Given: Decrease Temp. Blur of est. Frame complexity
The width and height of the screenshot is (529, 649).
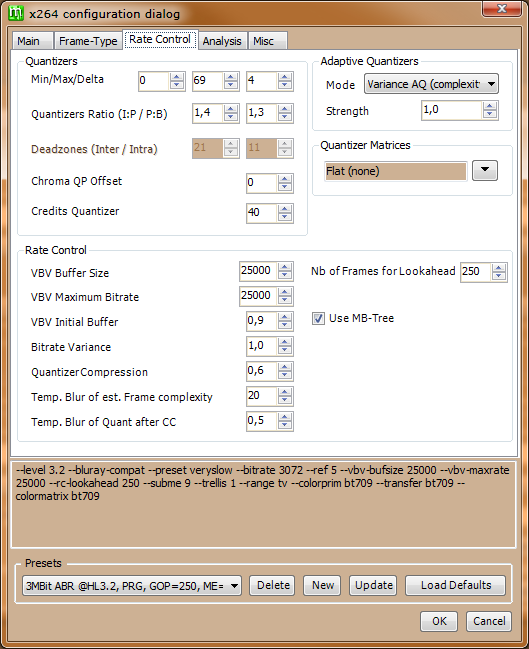Looking at the screenshot, I should (285, 401).
